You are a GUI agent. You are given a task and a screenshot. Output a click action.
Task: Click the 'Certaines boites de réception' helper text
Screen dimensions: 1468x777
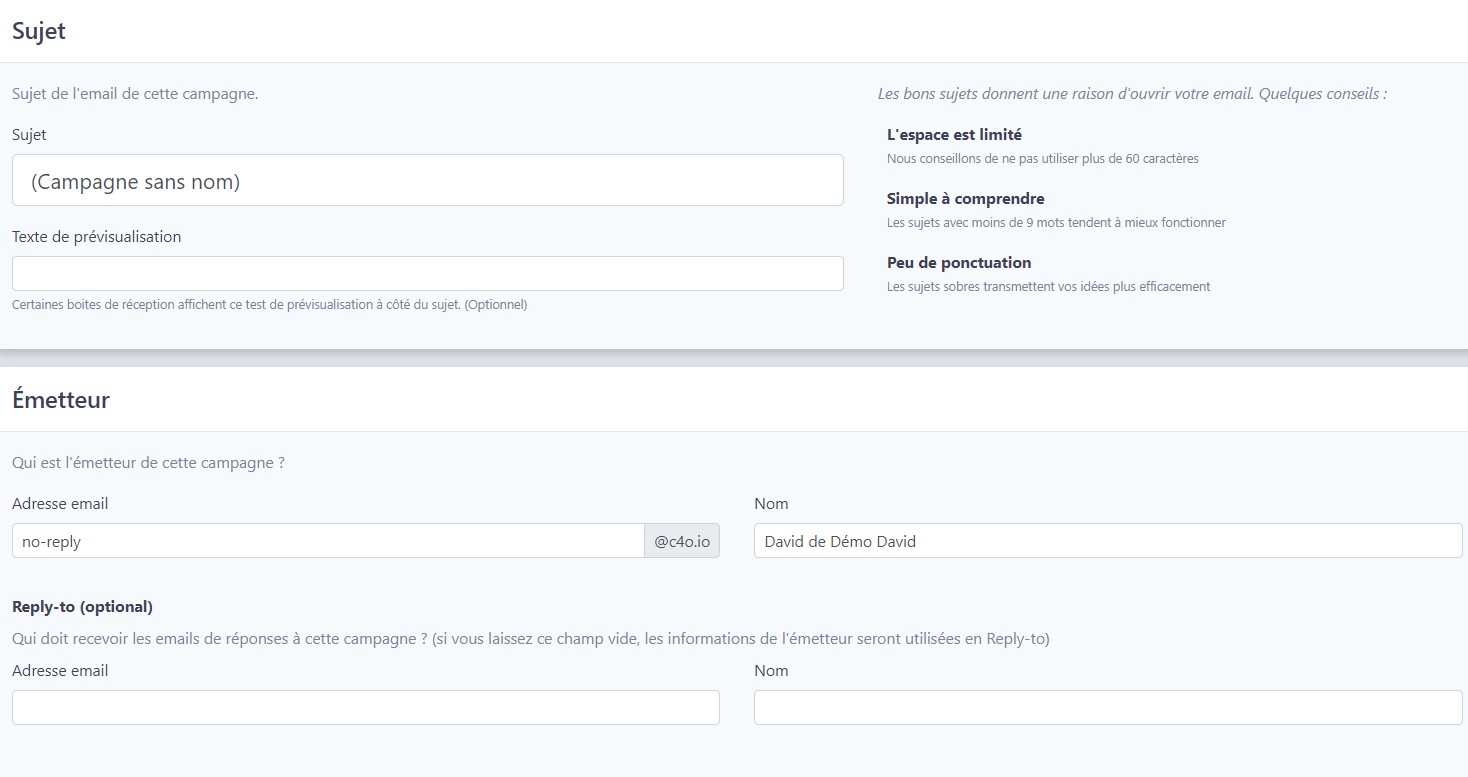269,305
